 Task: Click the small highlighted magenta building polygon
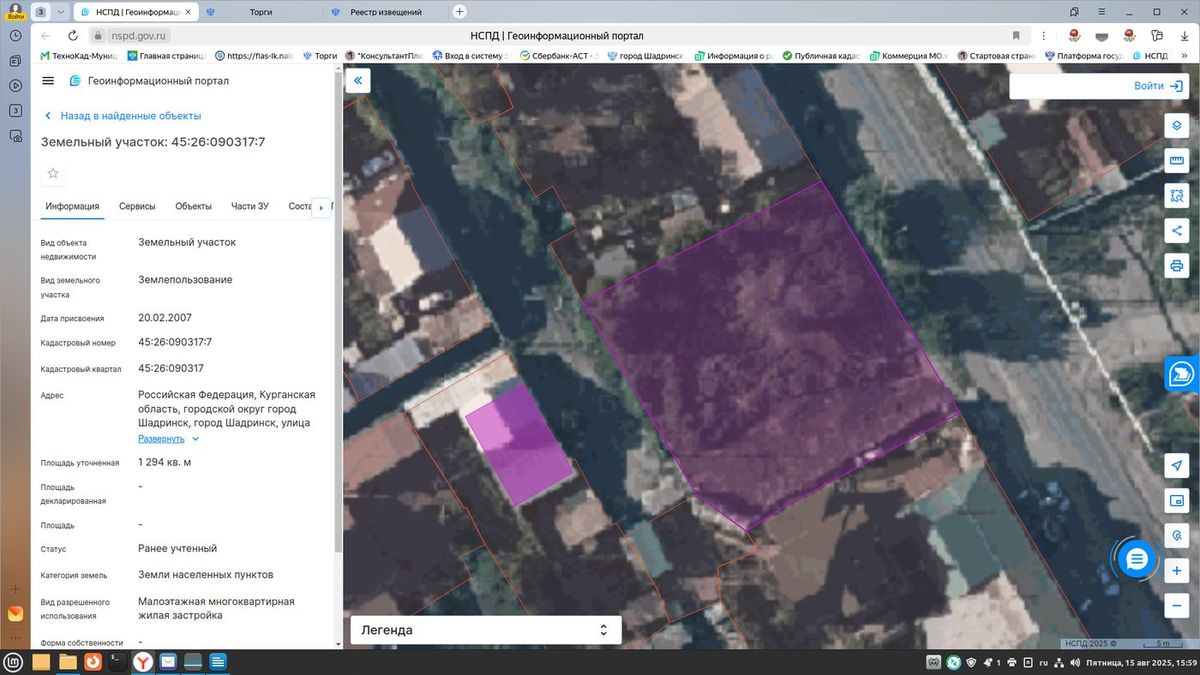pyautogui.click(x=518, y=445)
